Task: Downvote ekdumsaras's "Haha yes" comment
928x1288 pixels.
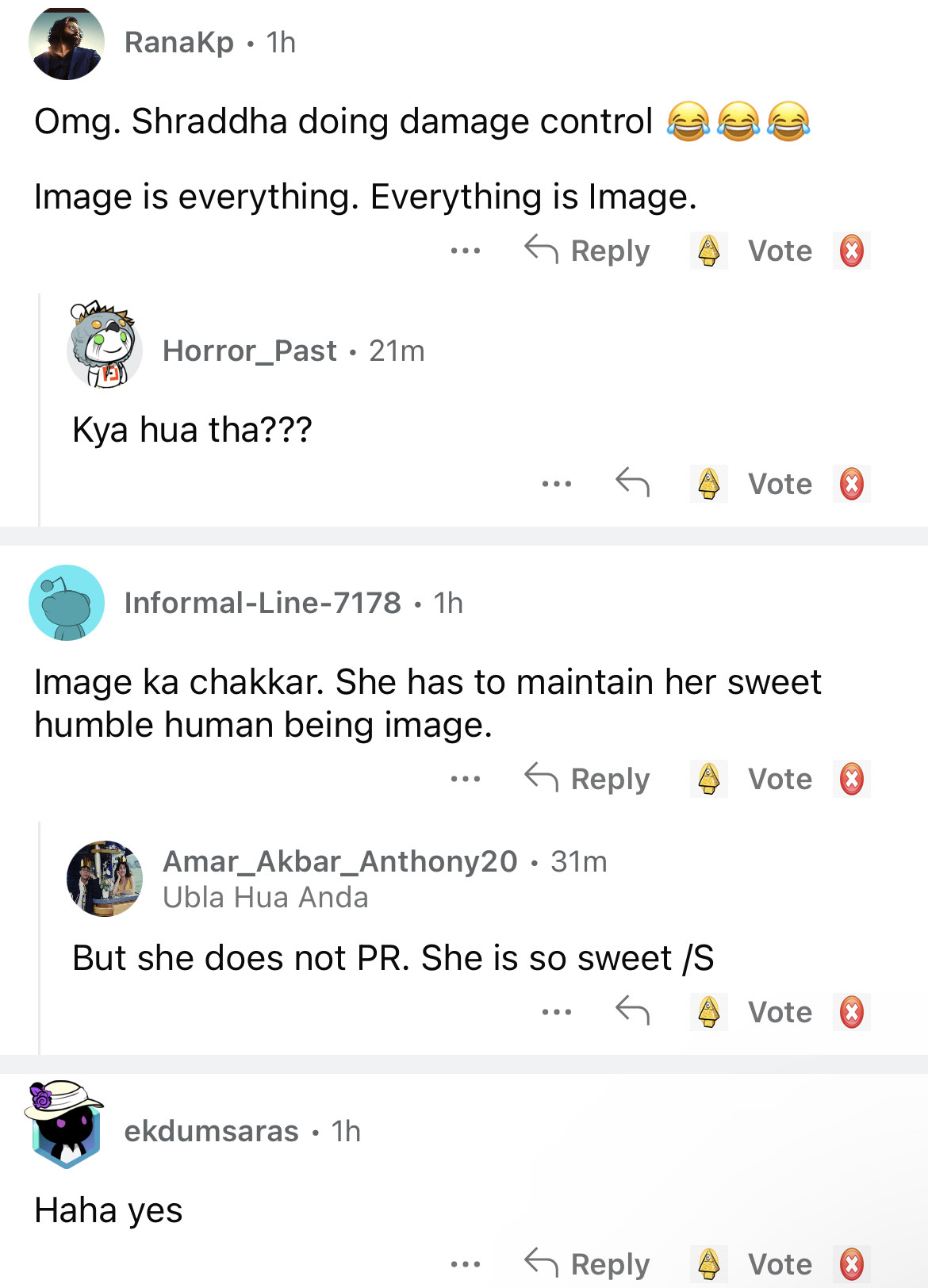Action: (x=851, y=1264)
